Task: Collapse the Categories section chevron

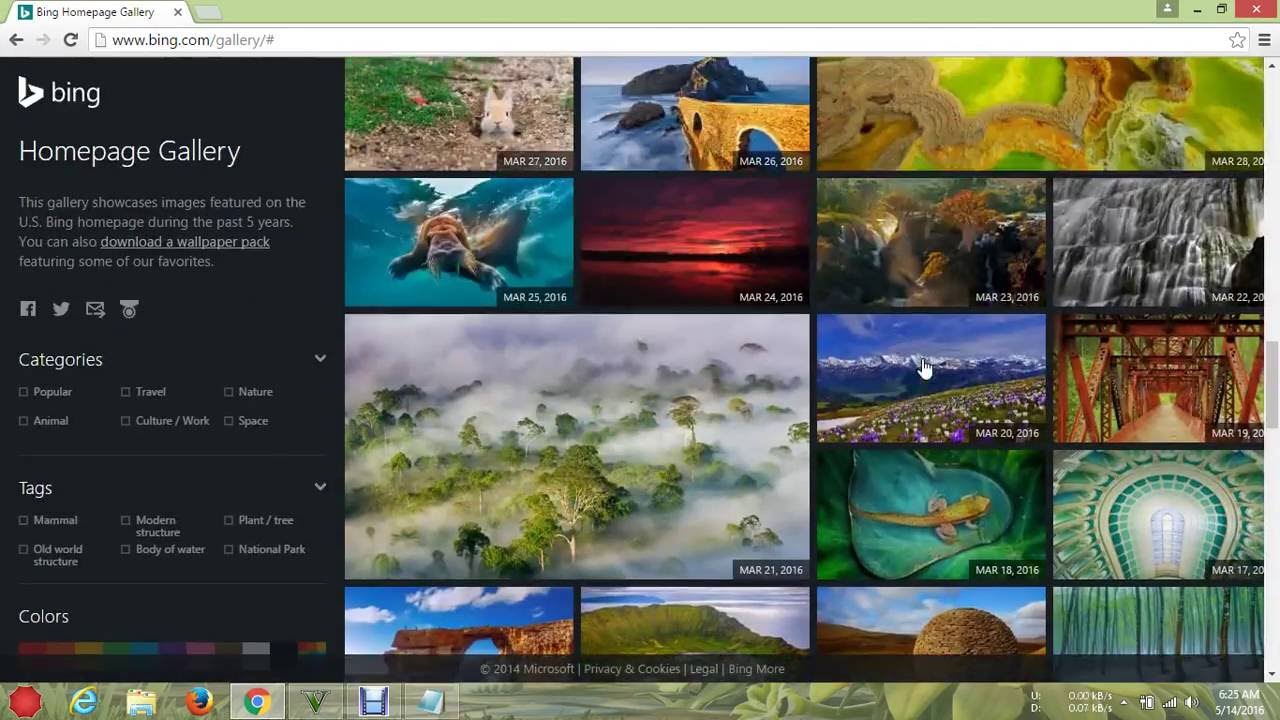Action: tap(320, 358)
